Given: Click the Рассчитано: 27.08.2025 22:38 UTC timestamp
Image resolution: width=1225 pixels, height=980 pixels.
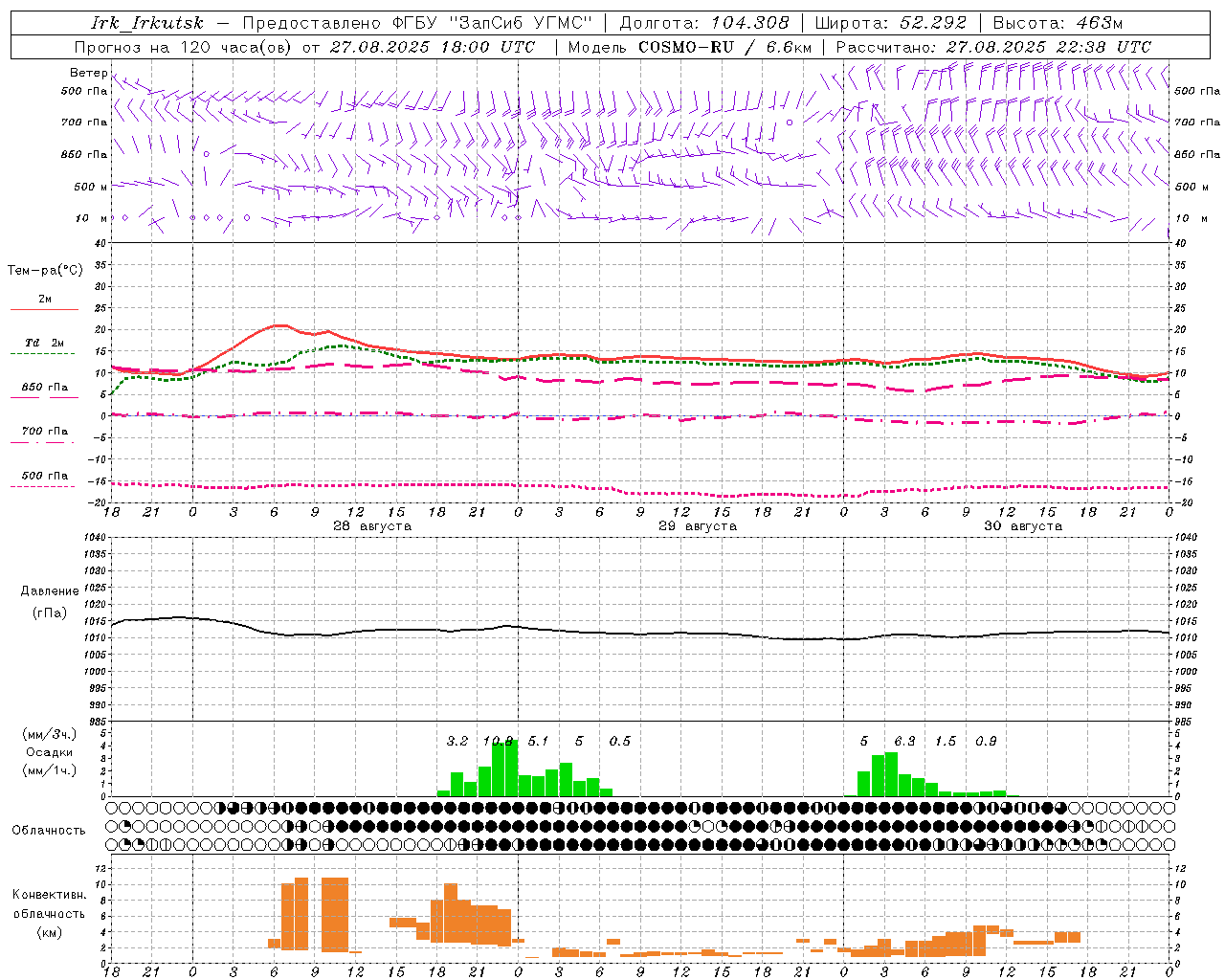Looking at the screenshot, I should click(x=993, y=47).
